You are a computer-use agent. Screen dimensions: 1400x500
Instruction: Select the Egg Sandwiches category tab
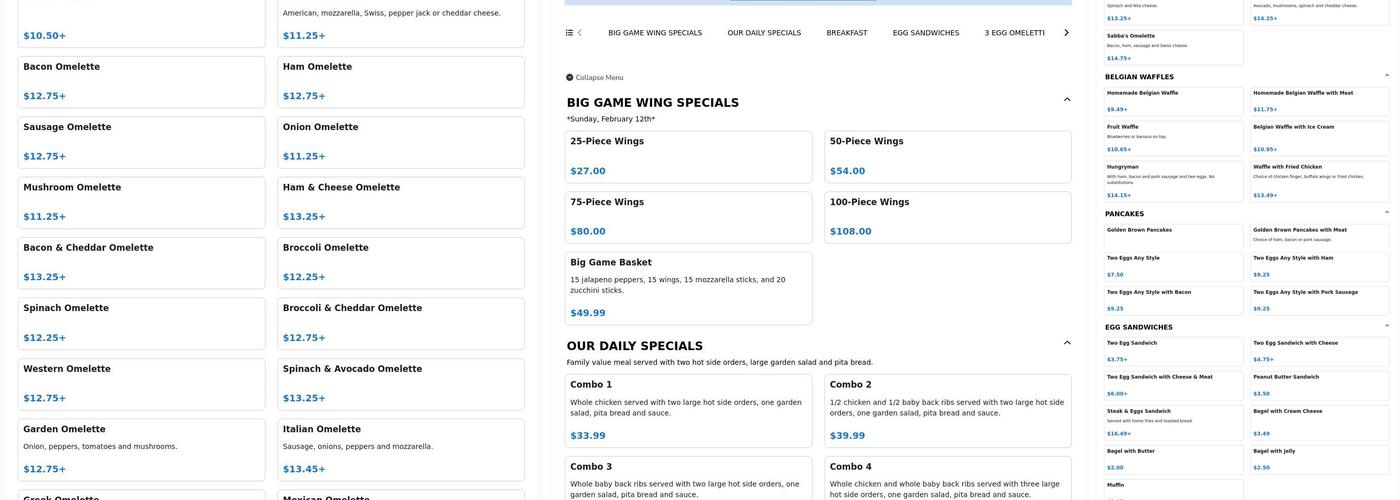coord(925,33)
